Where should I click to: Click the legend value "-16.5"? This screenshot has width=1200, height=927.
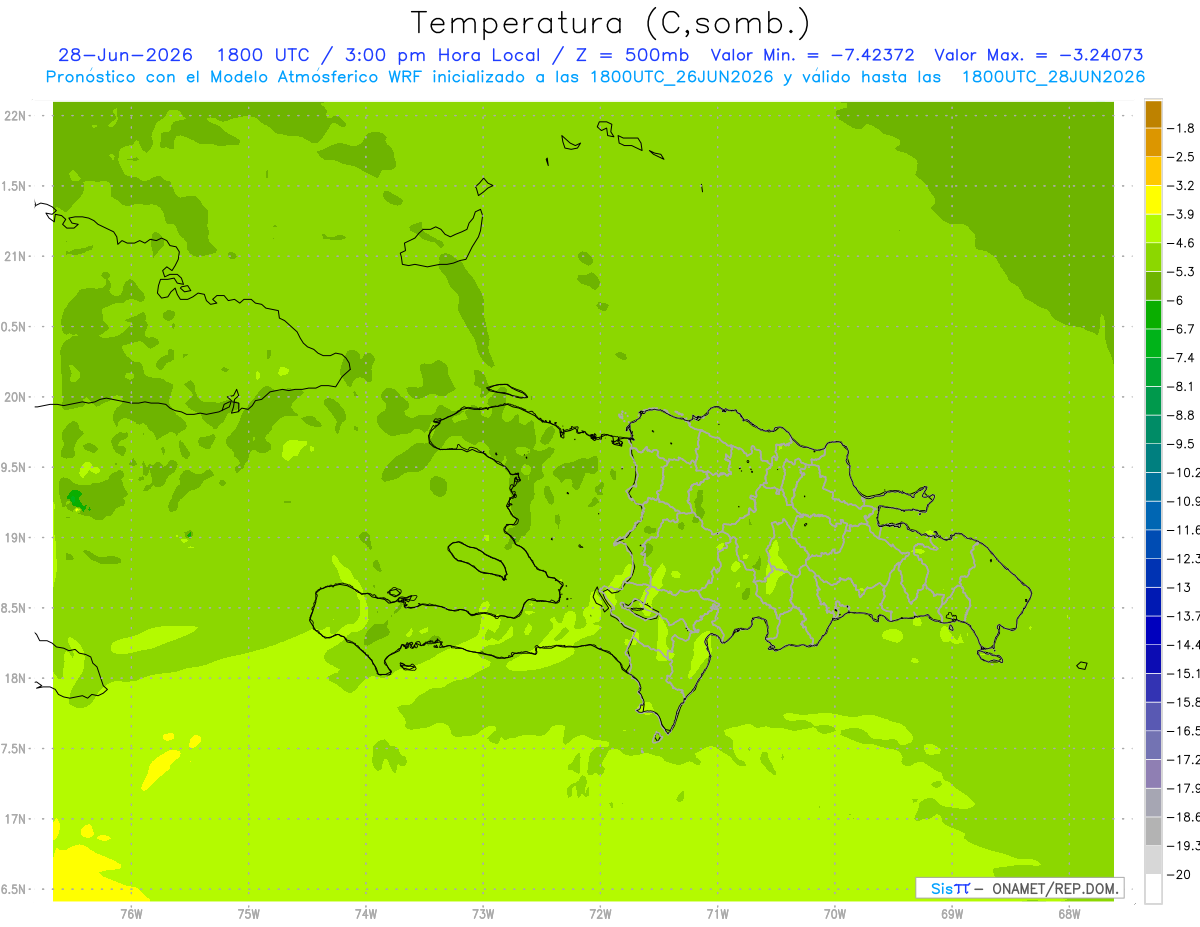tap(1184, 731)
